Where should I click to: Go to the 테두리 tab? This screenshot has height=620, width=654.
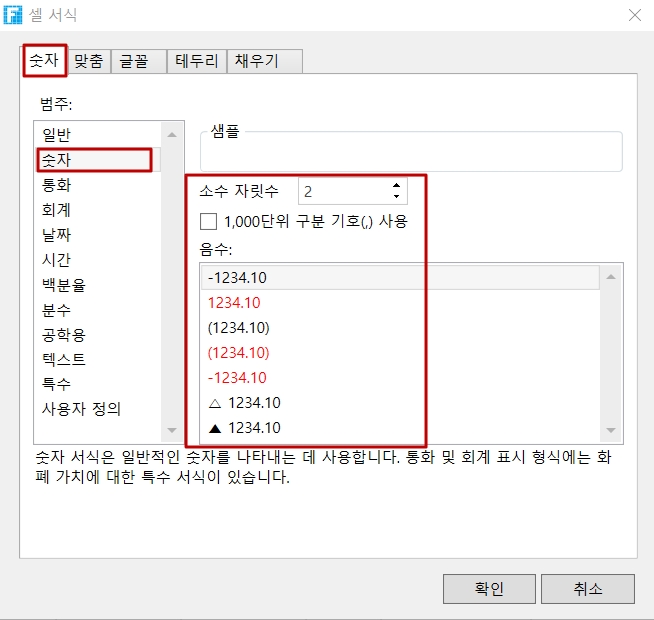click(196, 61)
